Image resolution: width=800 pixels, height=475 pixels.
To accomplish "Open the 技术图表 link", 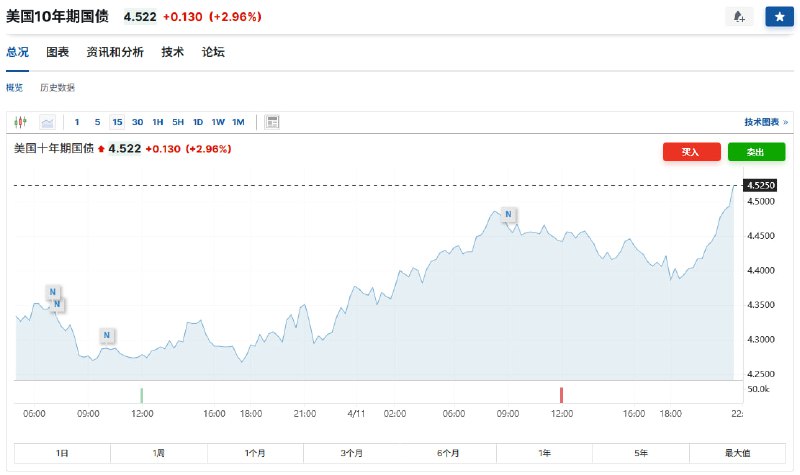I will click(x=765, y=122).
